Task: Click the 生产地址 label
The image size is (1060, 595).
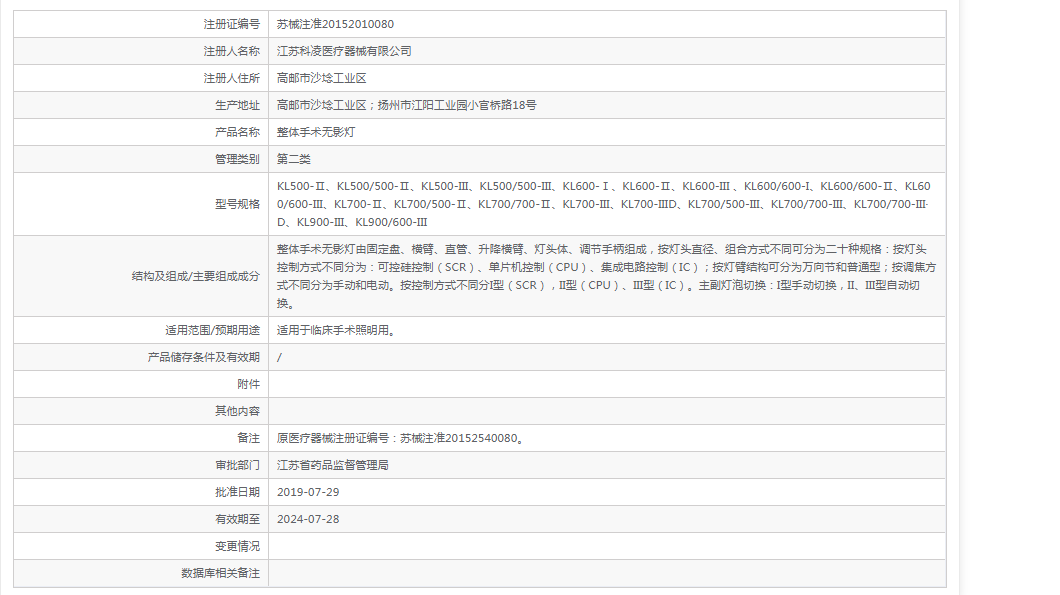Action: click(x=237, y=105)
